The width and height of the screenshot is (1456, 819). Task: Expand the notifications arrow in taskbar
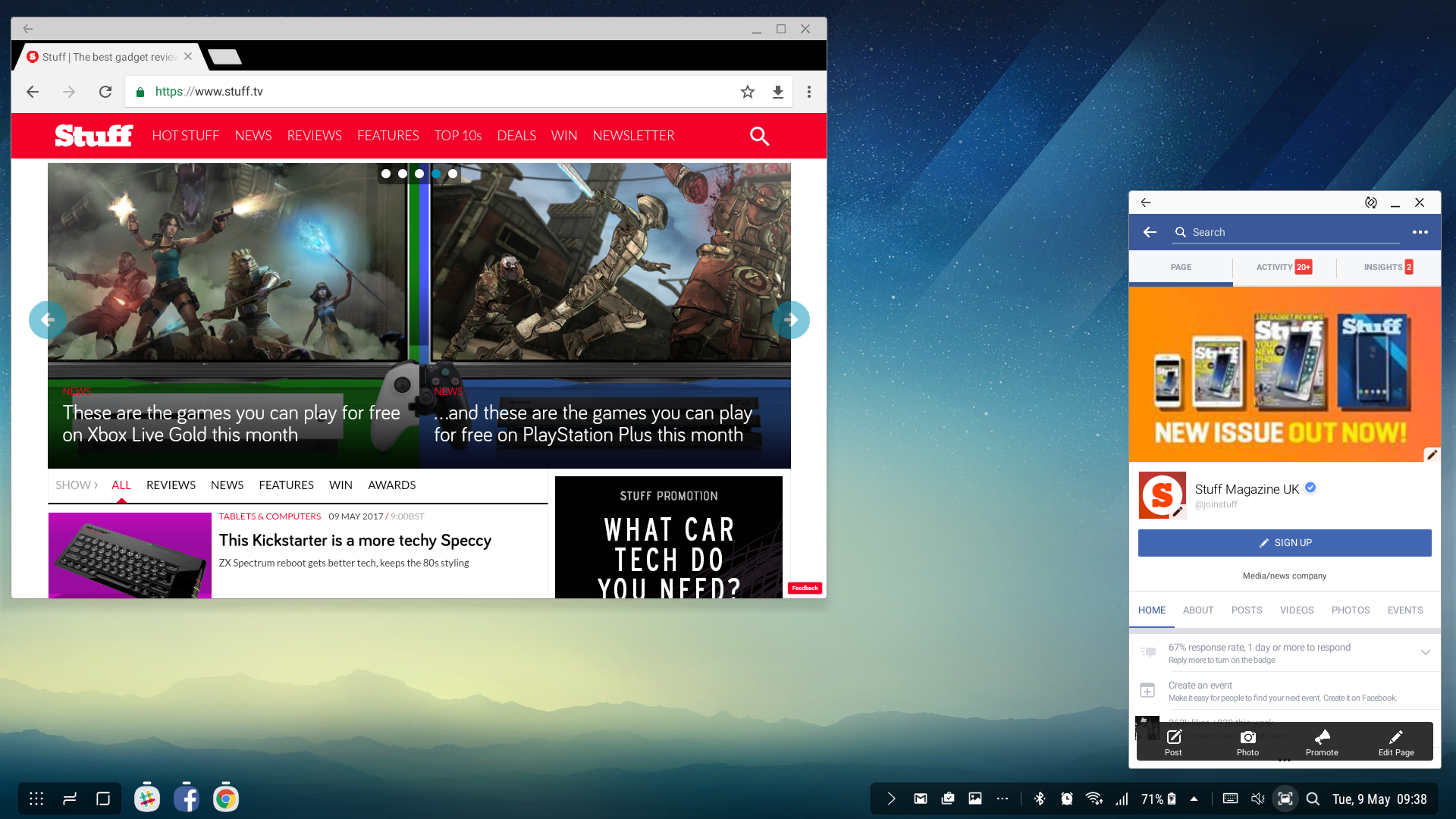892,799
